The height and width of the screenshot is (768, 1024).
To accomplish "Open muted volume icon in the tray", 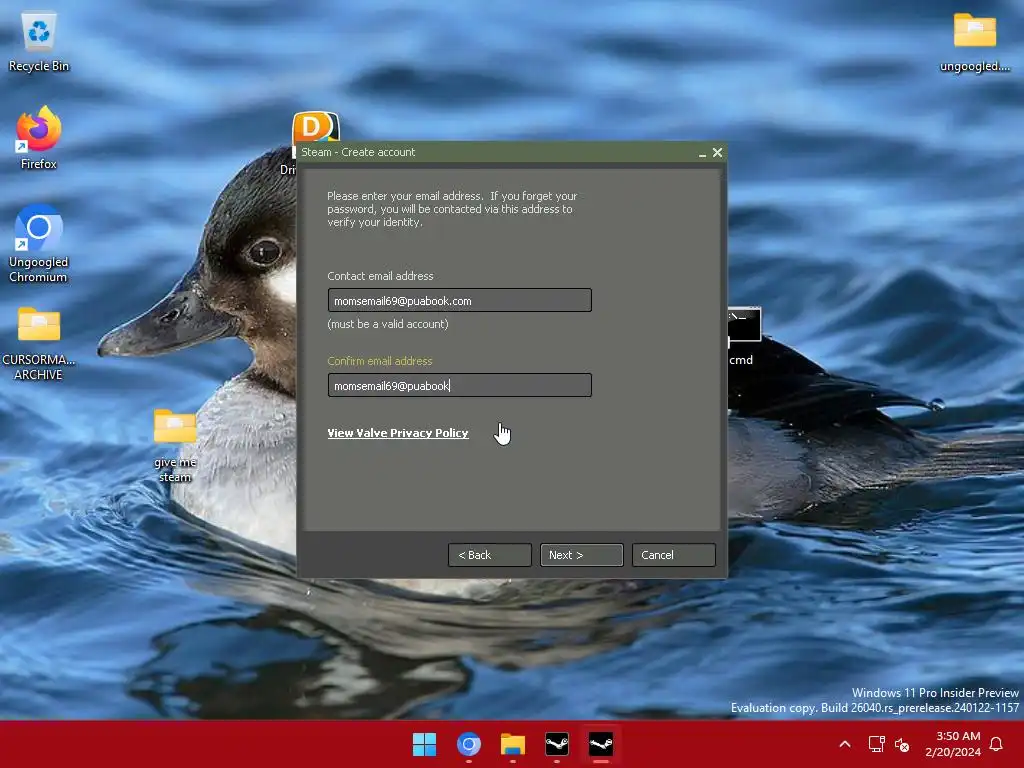I will (902, 744).
